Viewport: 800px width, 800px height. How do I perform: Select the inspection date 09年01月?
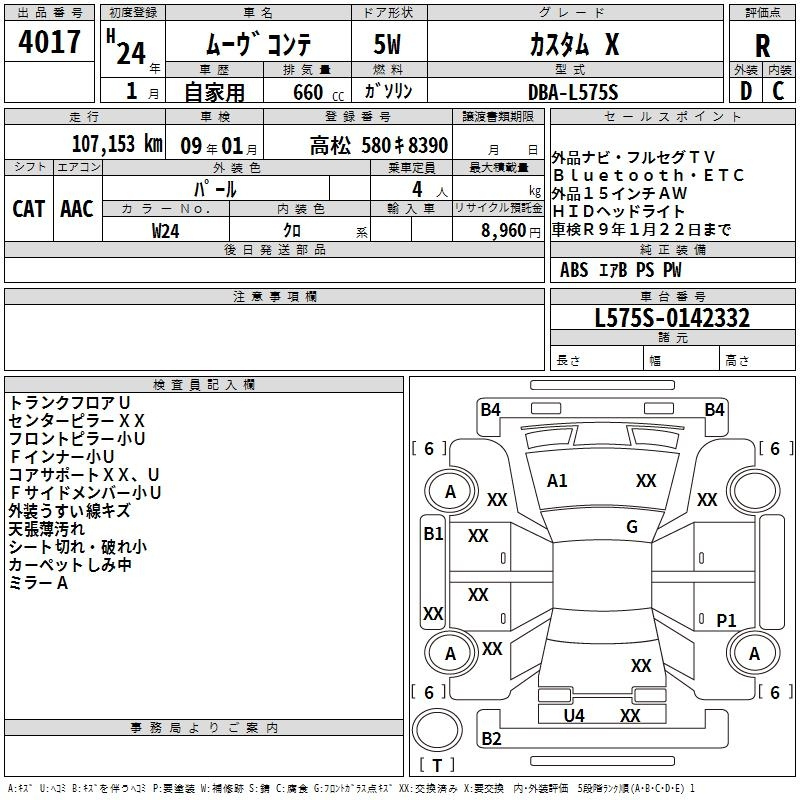pos(219,146)
